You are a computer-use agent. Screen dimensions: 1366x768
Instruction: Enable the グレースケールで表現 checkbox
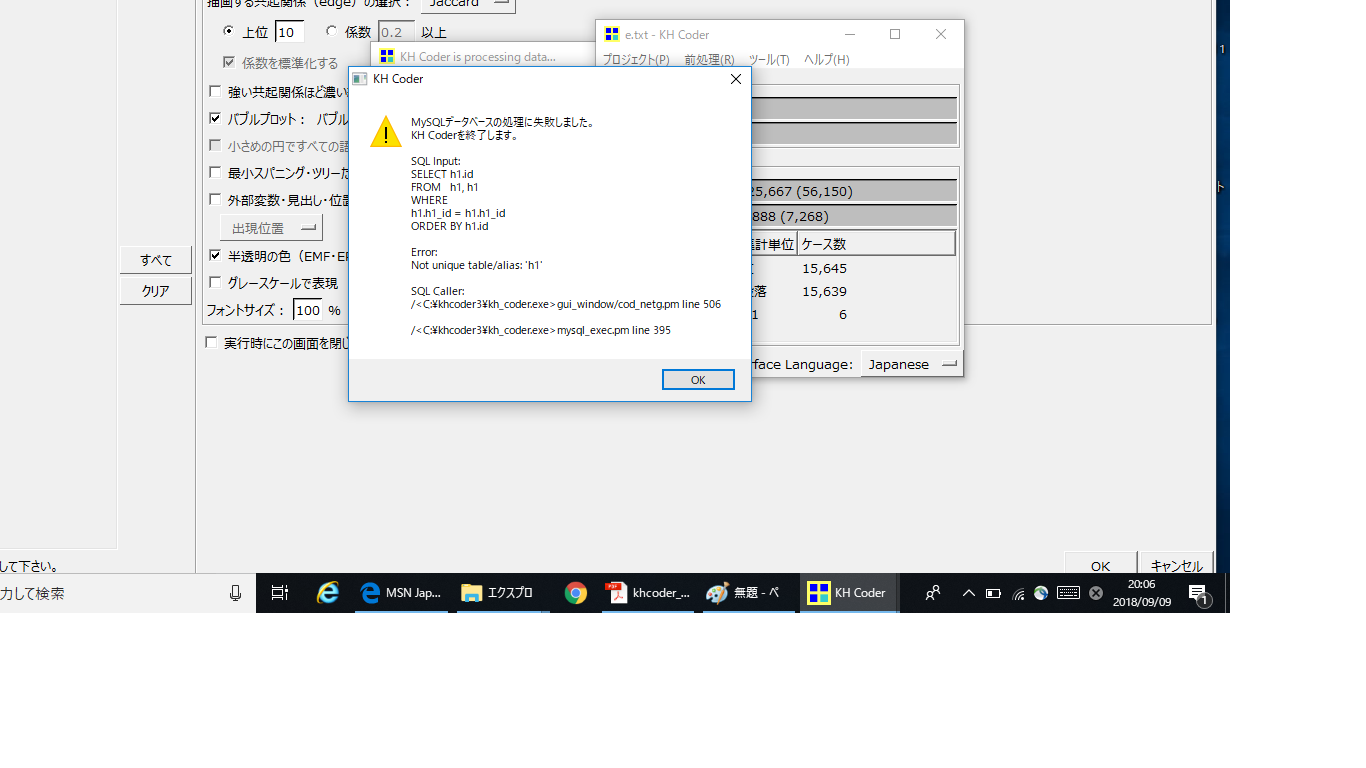click(x=215, y=283)
